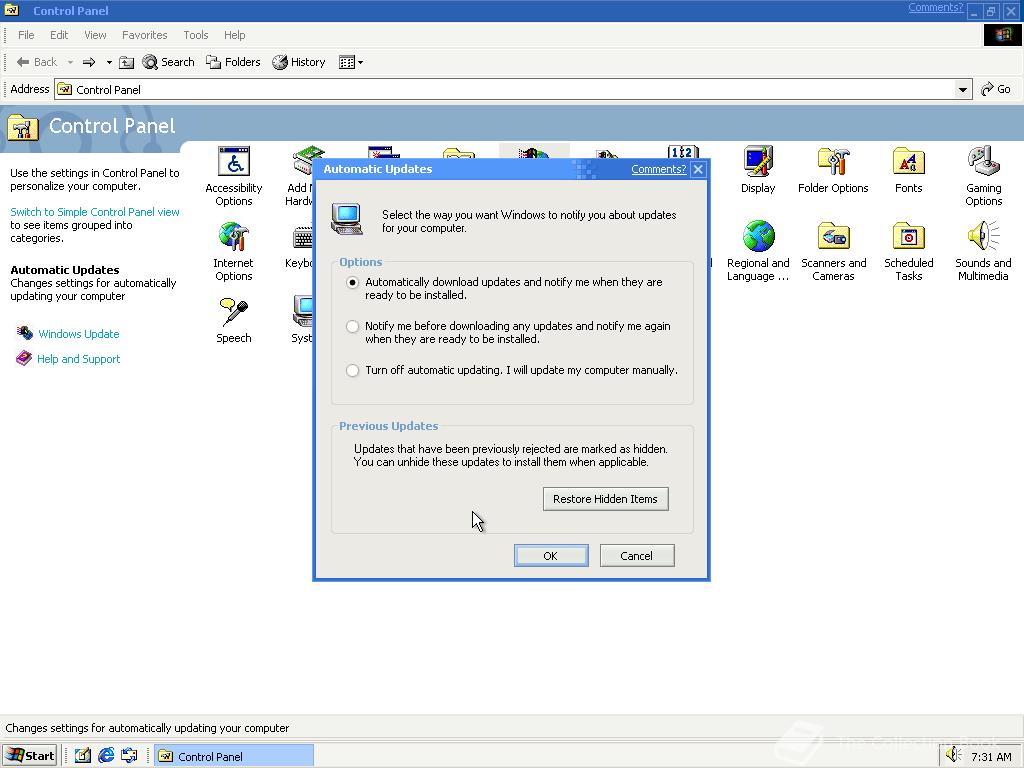Open the File menu
This screenshot has height=768, width=1024.
pyautogui.click(x=26, y=35)
